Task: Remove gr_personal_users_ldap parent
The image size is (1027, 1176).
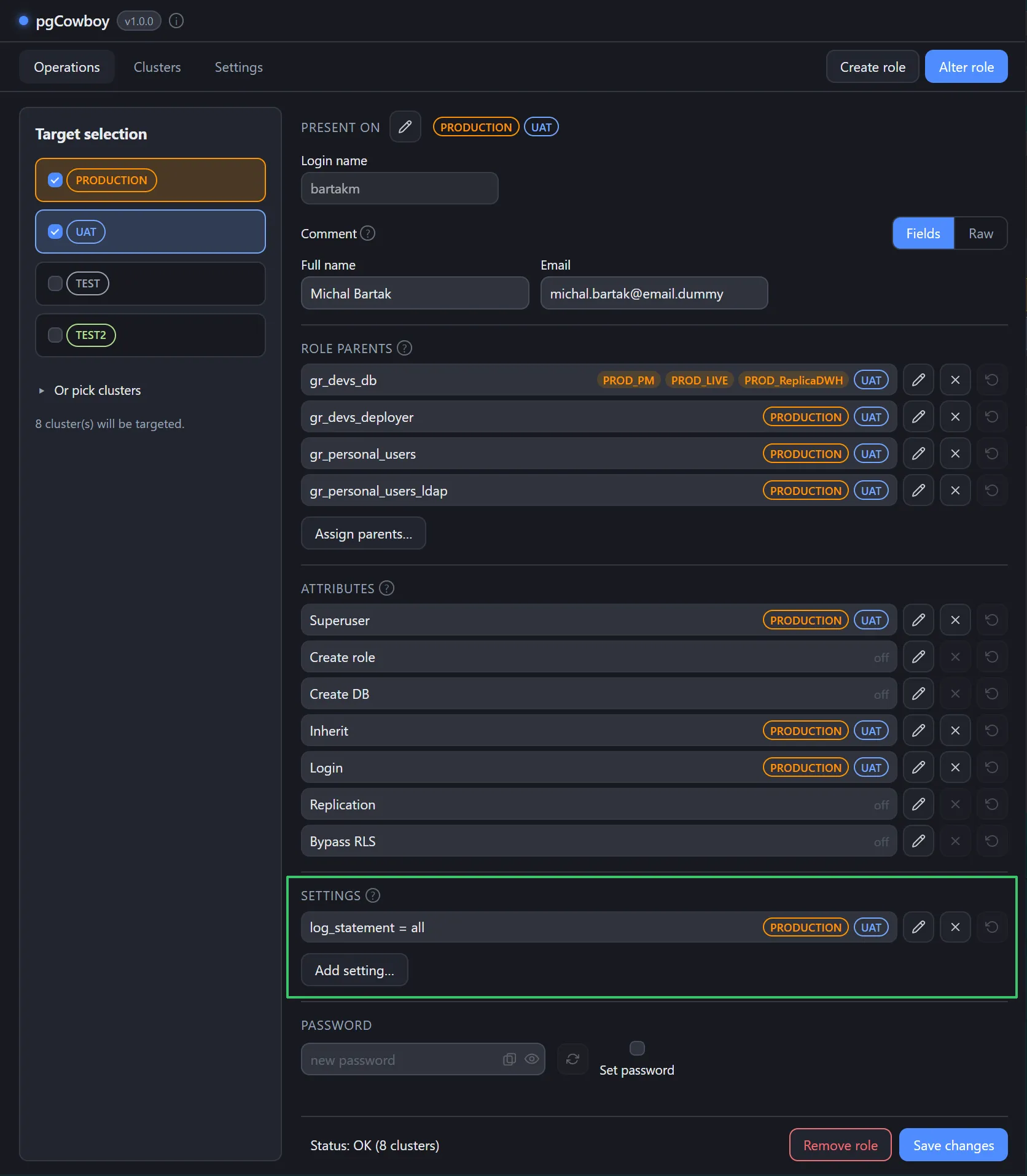Action: coord(955,491)
